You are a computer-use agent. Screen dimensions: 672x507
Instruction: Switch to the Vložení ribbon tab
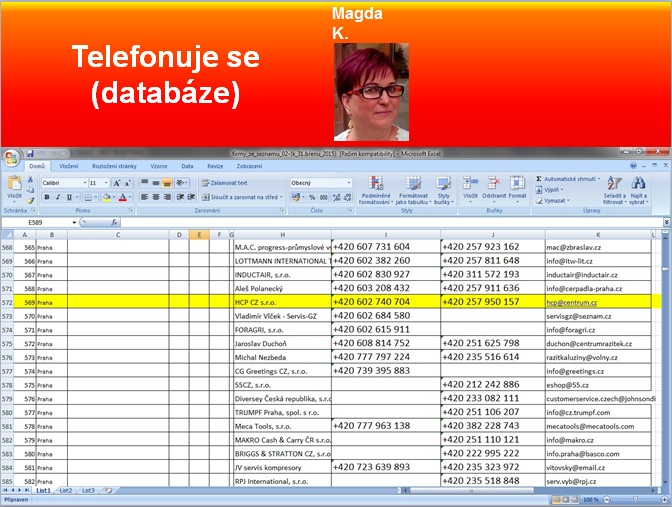click(x=69, y=166)
